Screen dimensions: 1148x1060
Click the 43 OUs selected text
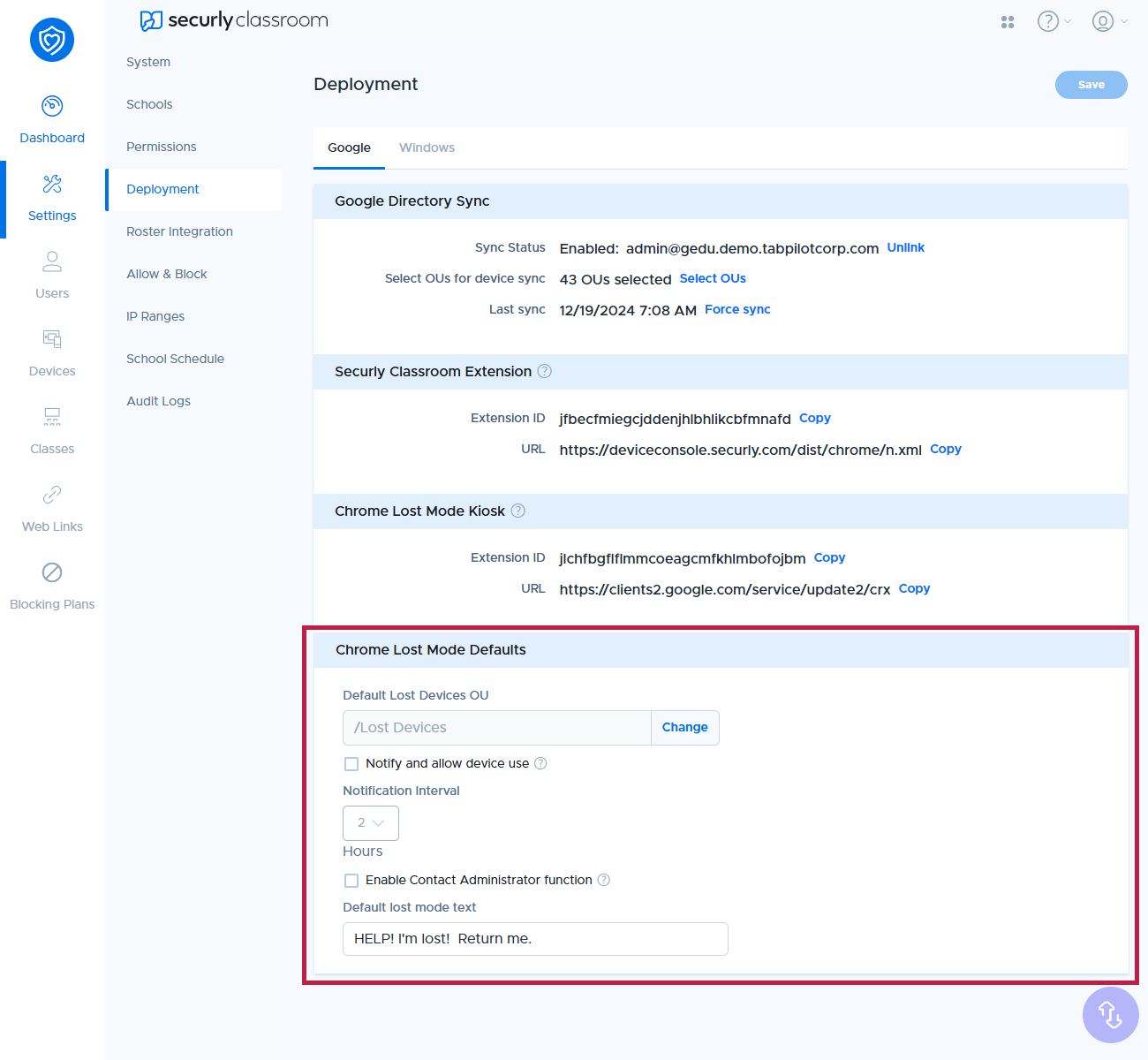(616, 279)
